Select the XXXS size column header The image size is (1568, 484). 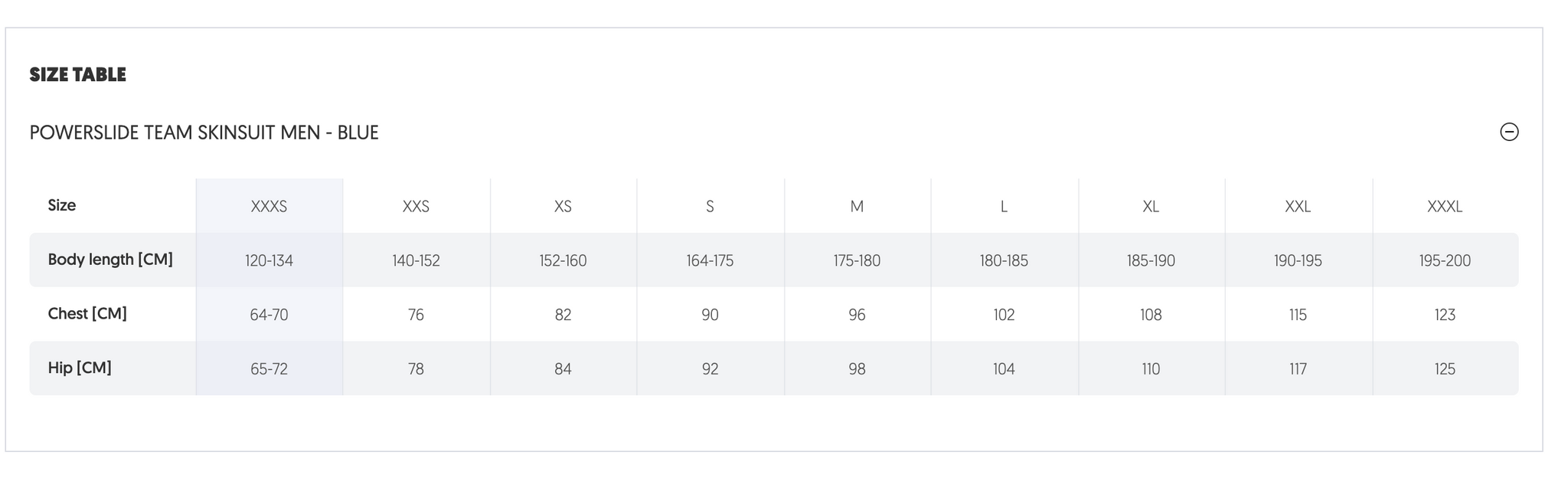269,206
